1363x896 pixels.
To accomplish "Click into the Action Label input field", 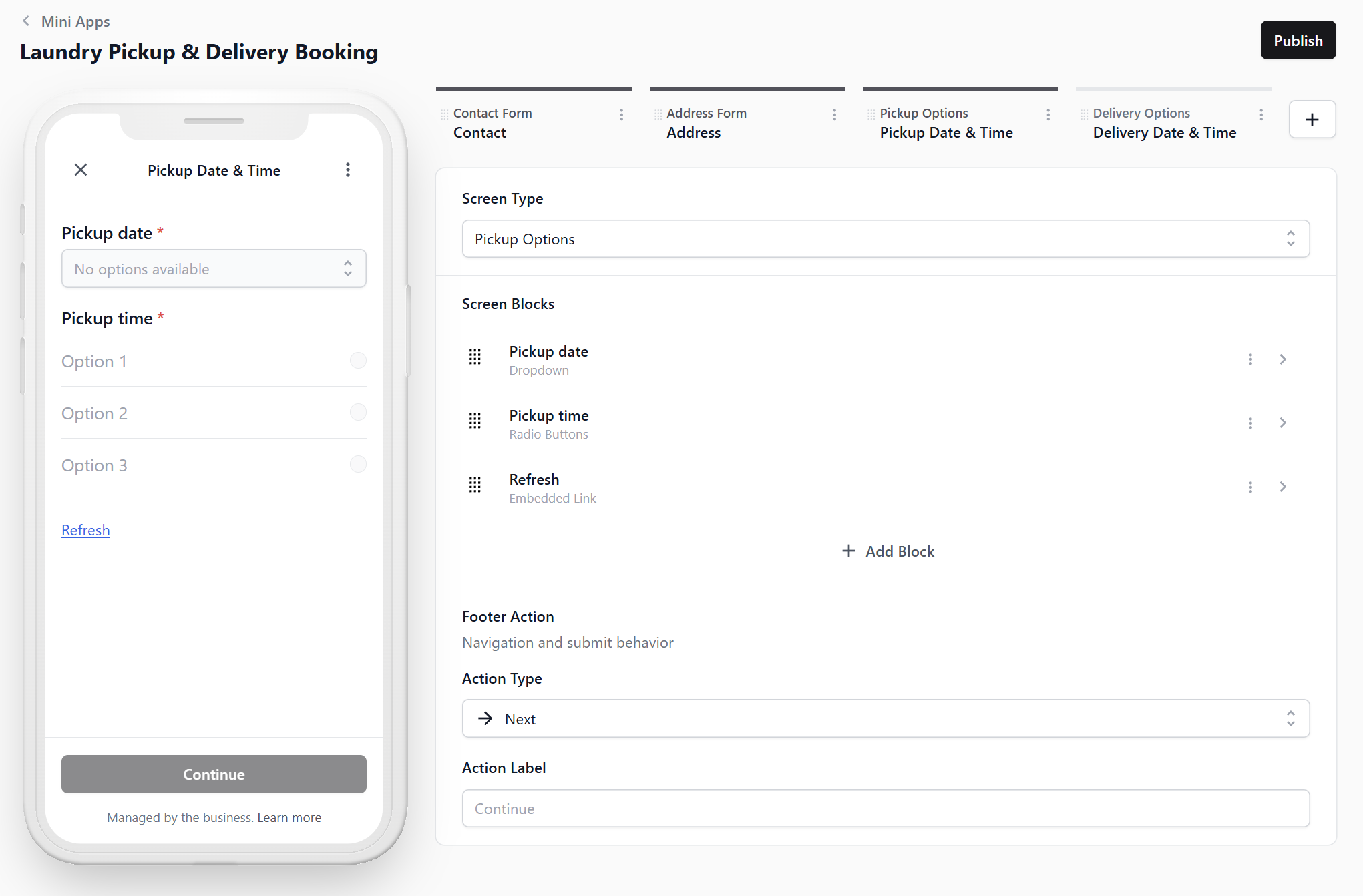I will (885, 809).
